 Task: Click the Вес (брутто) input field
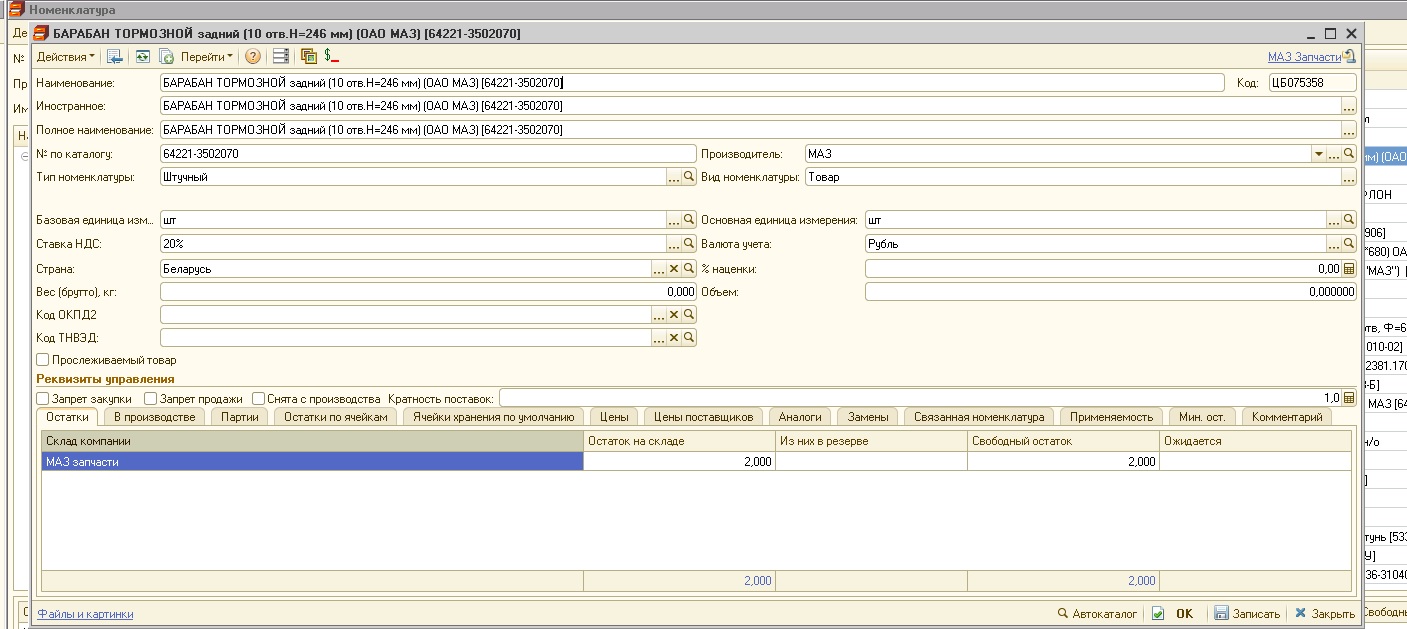427,292
